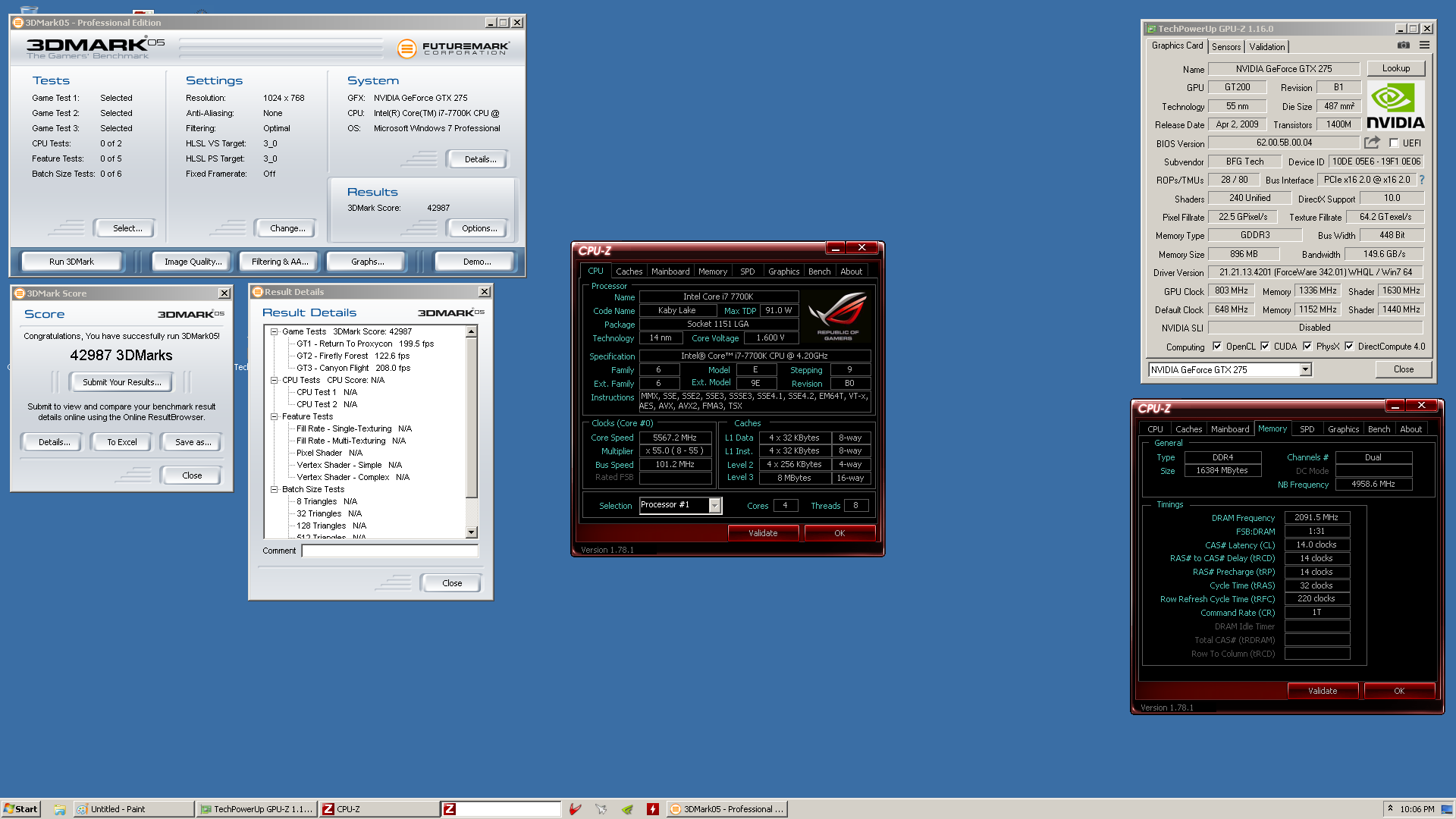Maximize the GPU-Z window

click(x=1413, y=29)
